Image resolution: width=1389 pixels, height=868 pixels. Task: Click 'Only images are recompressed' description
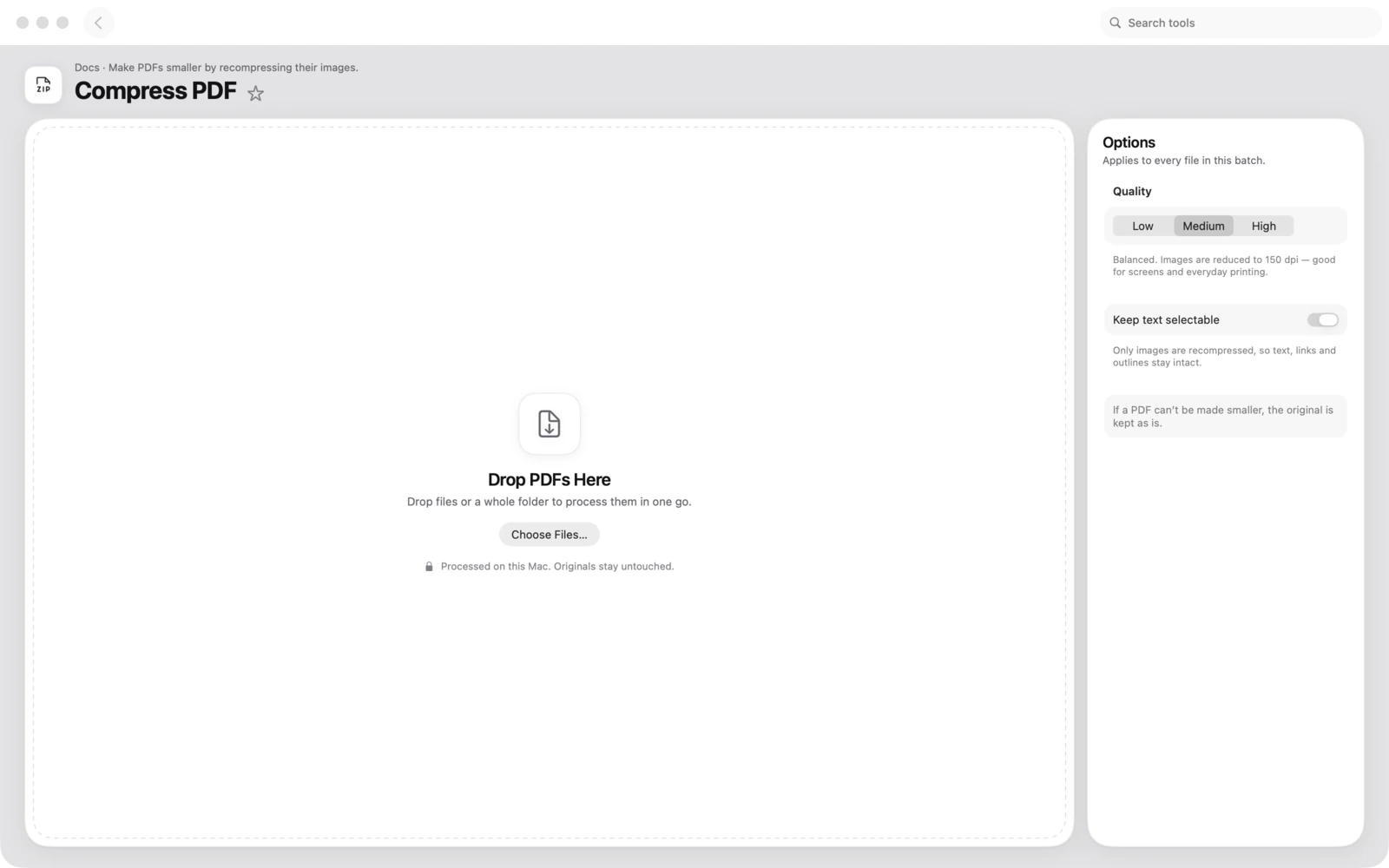tap(1224, 357)
